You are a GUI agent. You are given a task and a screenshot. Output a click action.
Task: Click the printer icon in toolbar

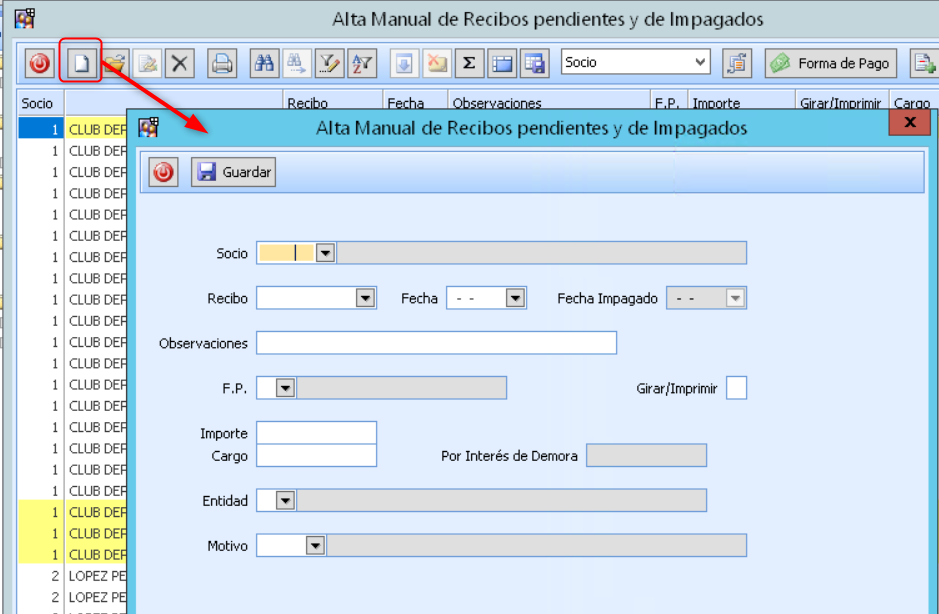pos(222,63)
